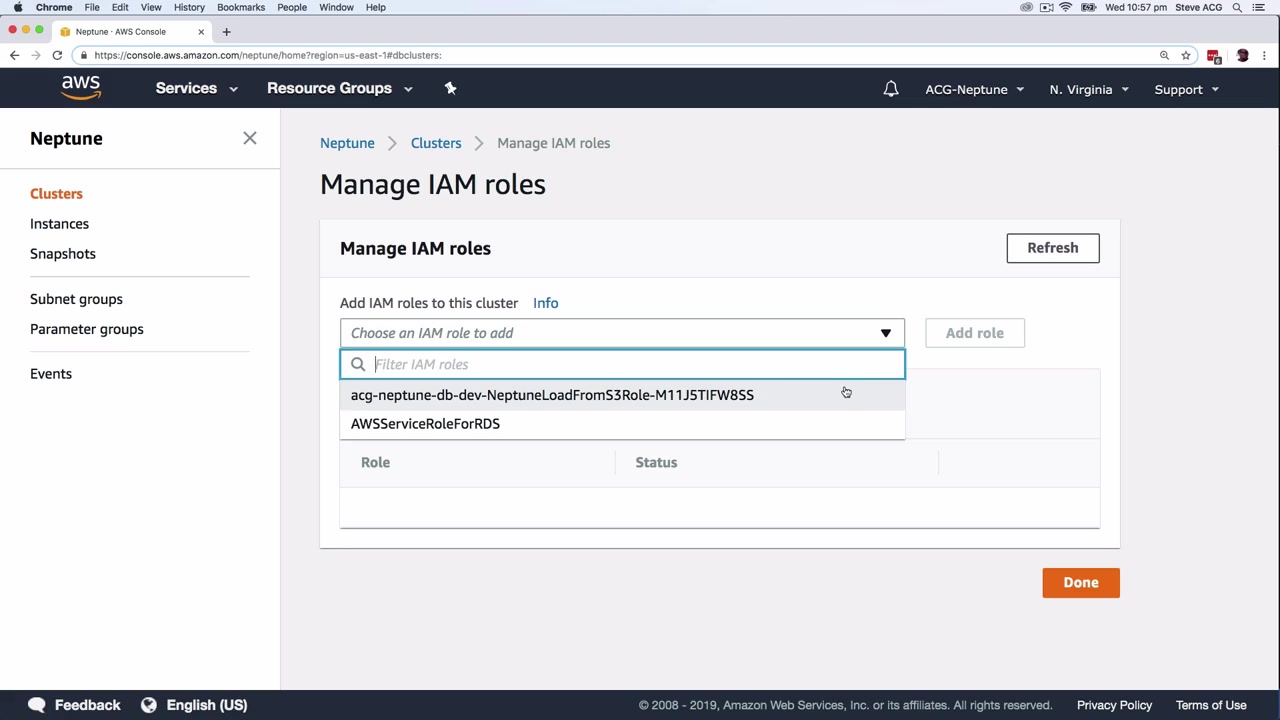Click the Add role button
This screenshot has height=720, width=1280.
(975, 333)
